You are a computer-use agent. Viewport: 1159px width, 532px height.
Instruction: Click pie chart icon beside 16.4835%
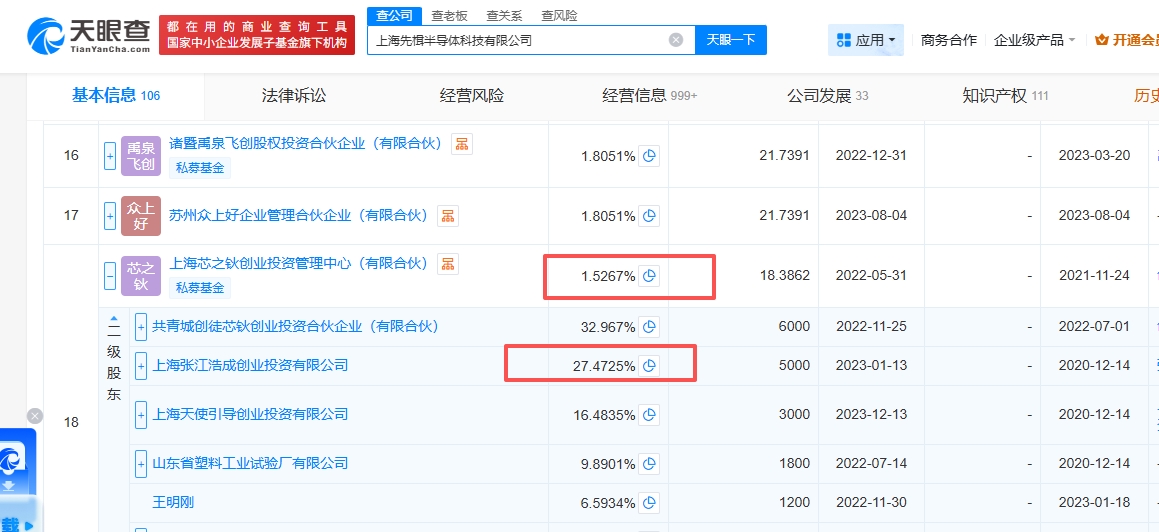pos(649,415)
